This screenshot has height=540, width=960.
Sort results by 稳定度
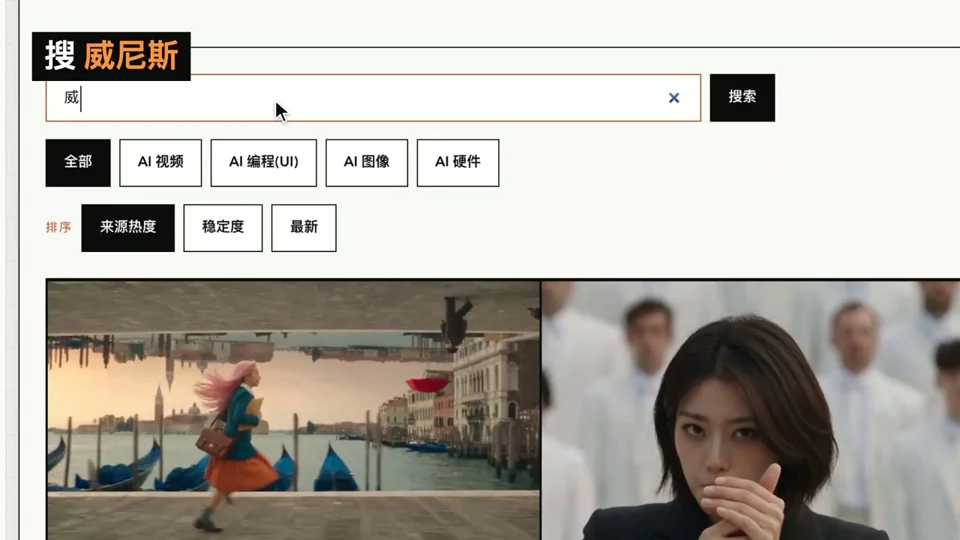pos(223,227)
